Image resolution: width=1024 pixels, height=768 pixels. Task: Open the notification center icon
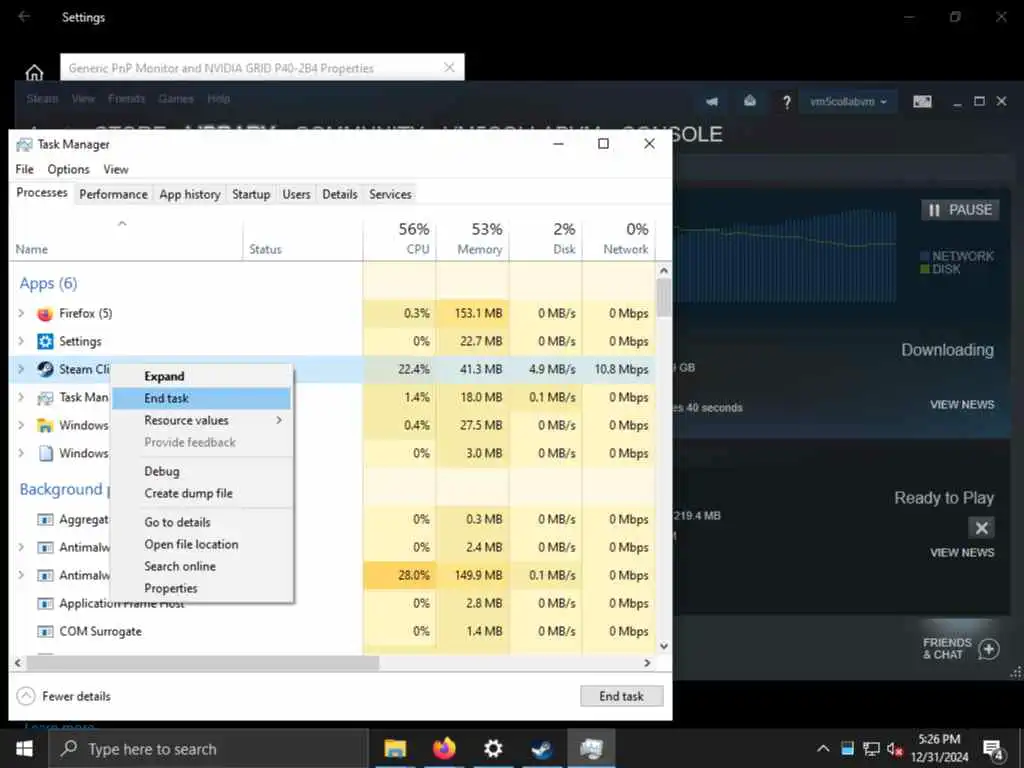tap(993, 750)
